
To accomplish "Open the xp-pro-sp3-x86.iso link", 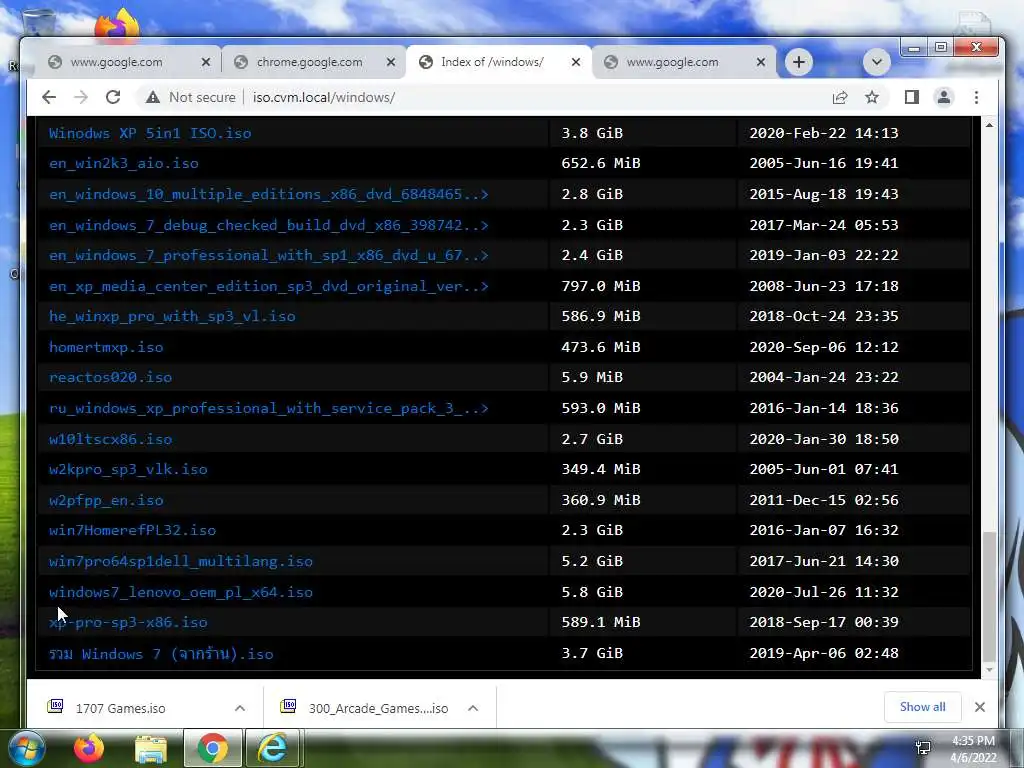I will tap(128, 622).
